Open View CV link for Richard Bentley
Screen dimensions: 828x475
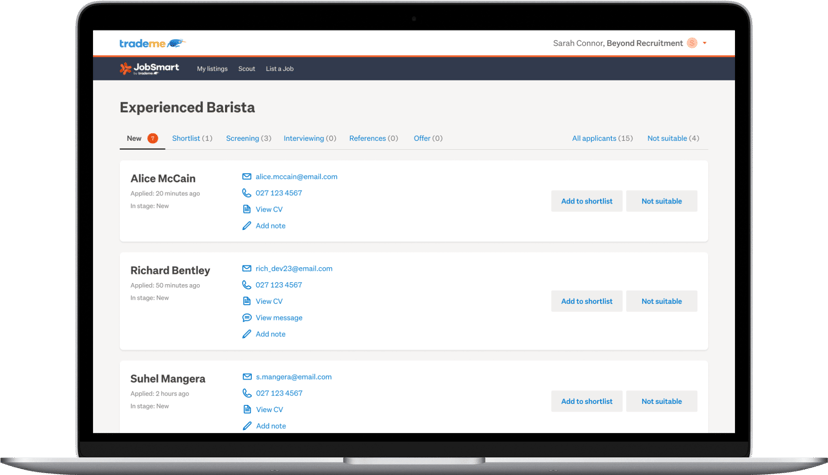pyautogui.click(x=269, y=301)
